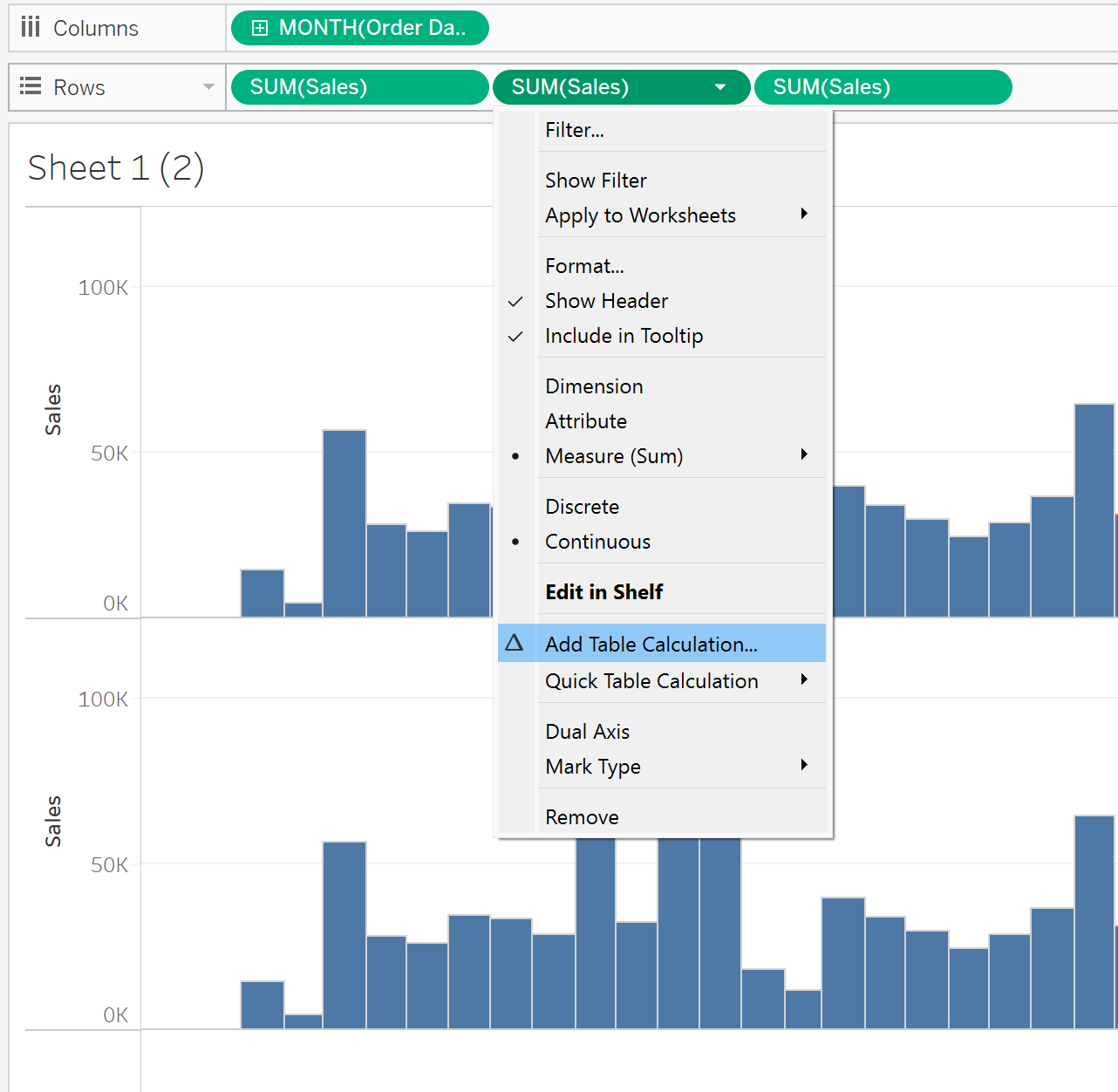The width and height of the screenshot is (1118, 1092).
Task: Enable Dual Axis from the menu
Action: (587, 732)
